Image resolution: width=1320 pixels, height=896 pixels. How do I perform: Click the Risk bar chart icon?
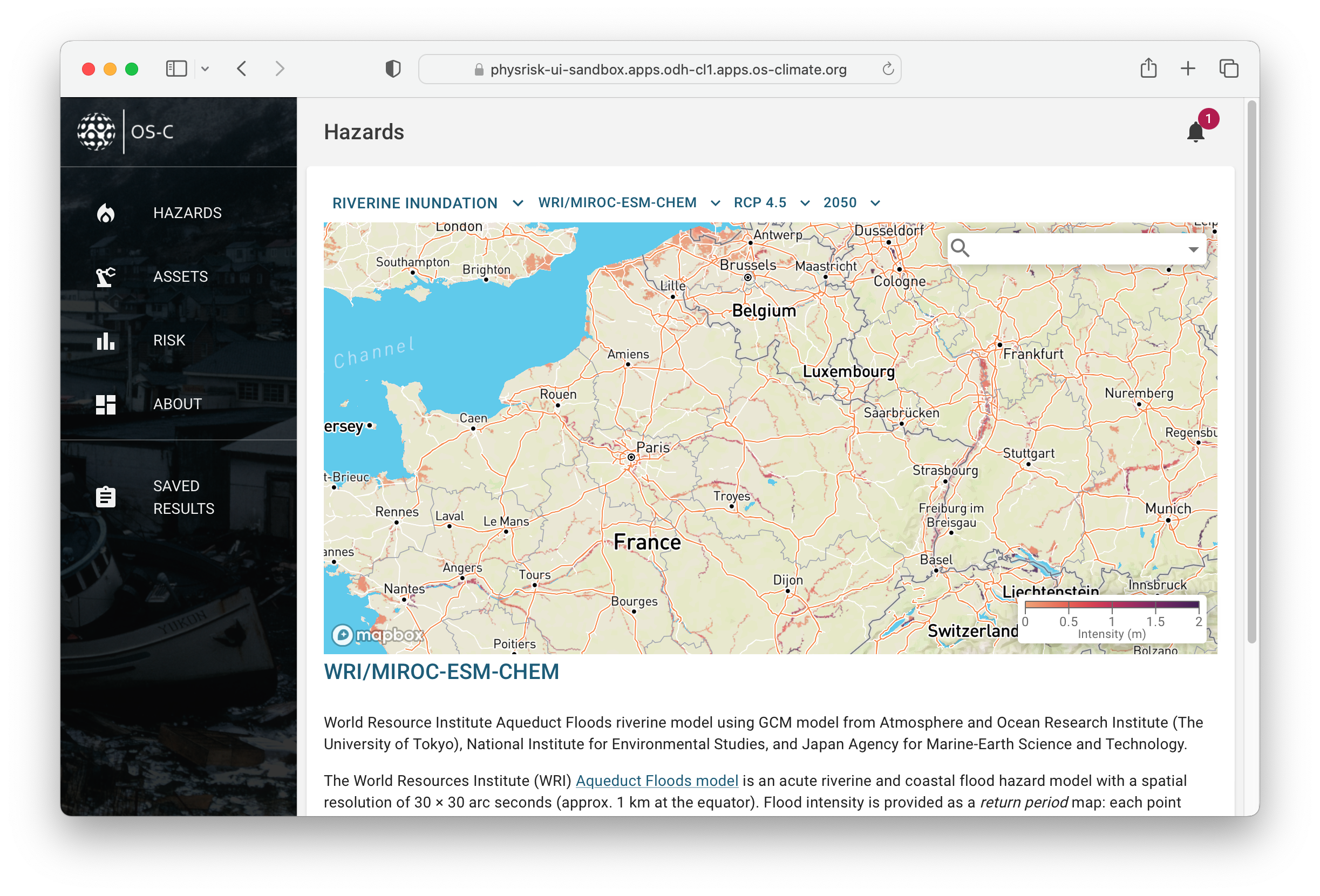(106, 341)
